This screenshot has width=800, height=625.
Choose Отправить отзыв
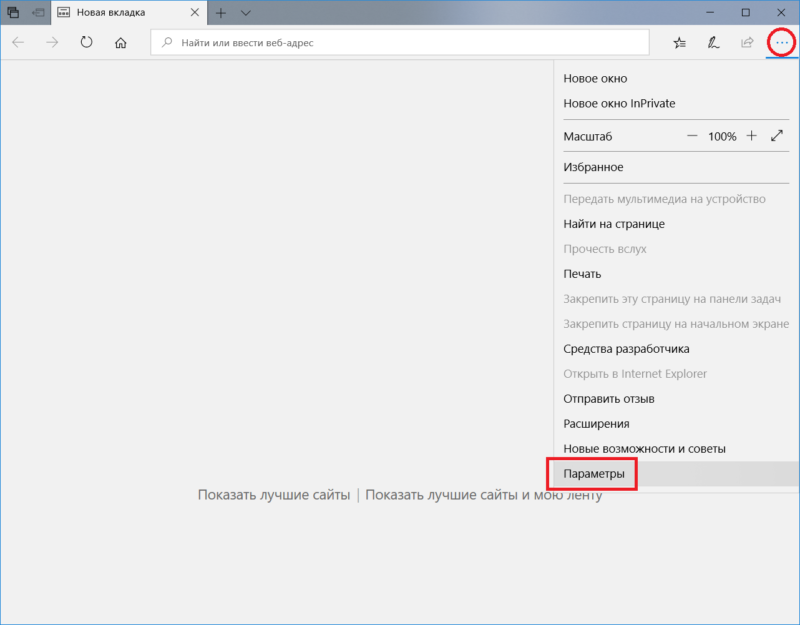677,399
